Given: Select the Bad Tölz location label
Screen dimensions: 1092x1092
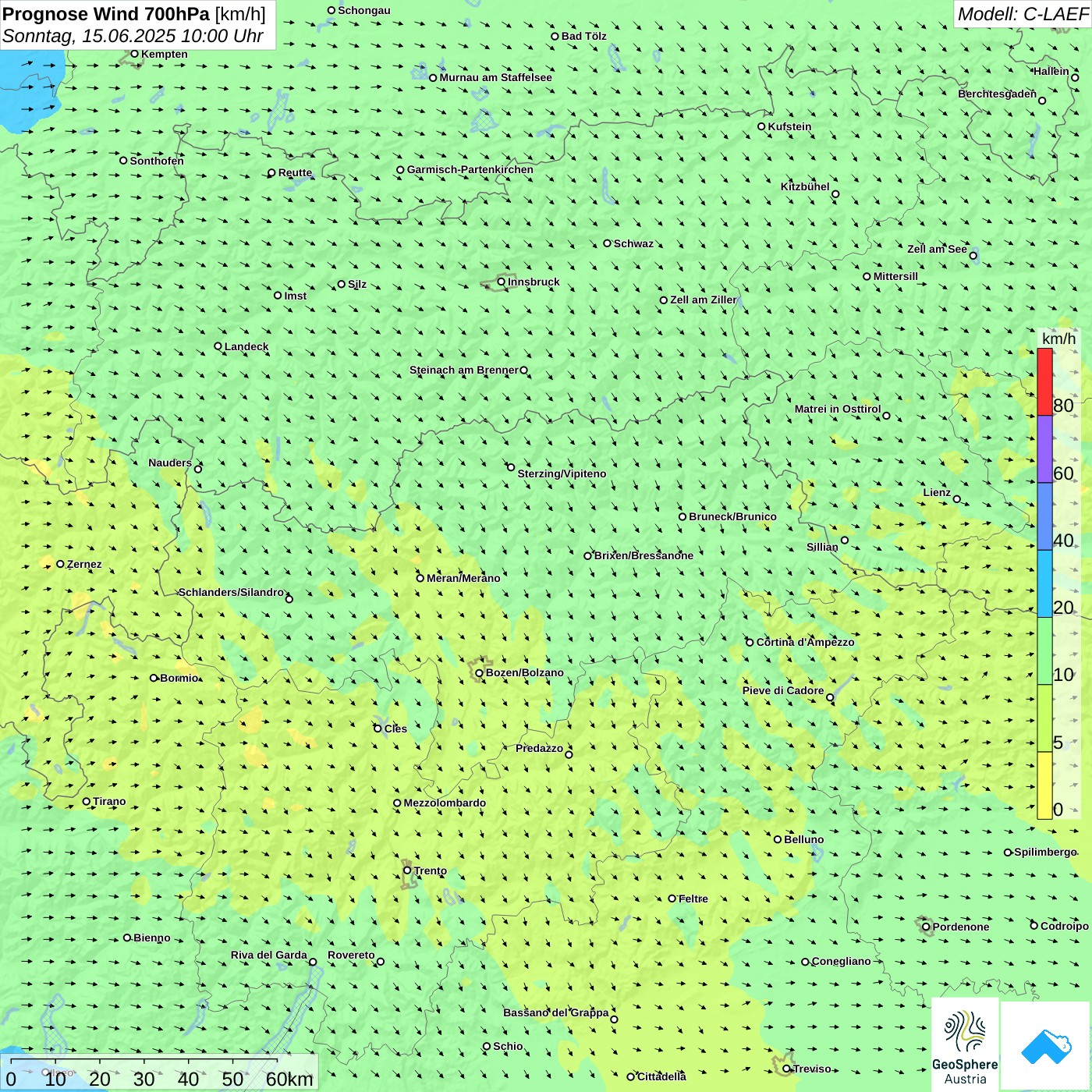Looking at the screenshot, I should pos(584,36).
